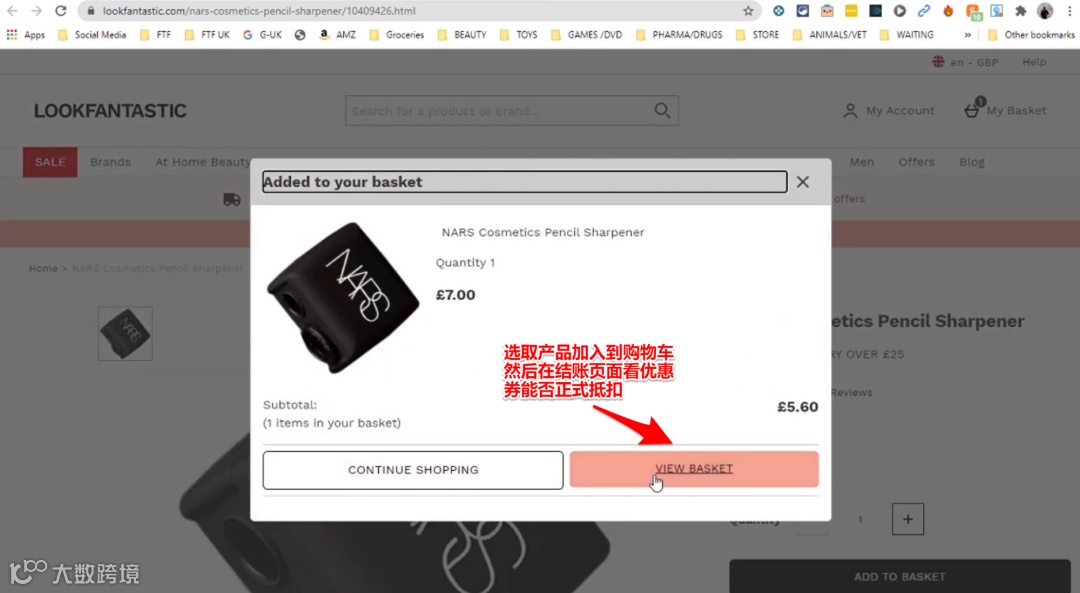Go back with the browser back arrow
Screen dimensions: 1080x593
tap(12, 11)
